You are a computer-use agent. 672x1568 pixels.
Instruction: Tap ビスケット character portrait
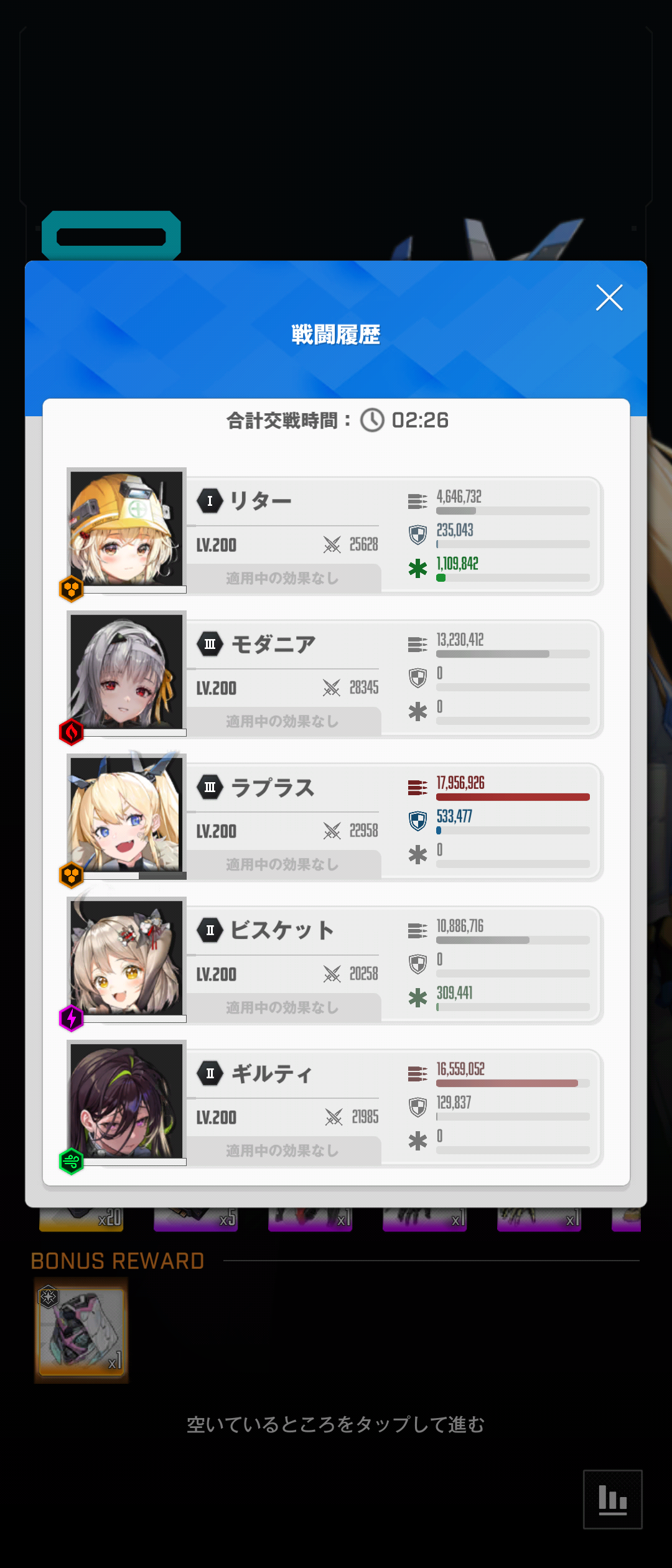(x=126, y=958)
